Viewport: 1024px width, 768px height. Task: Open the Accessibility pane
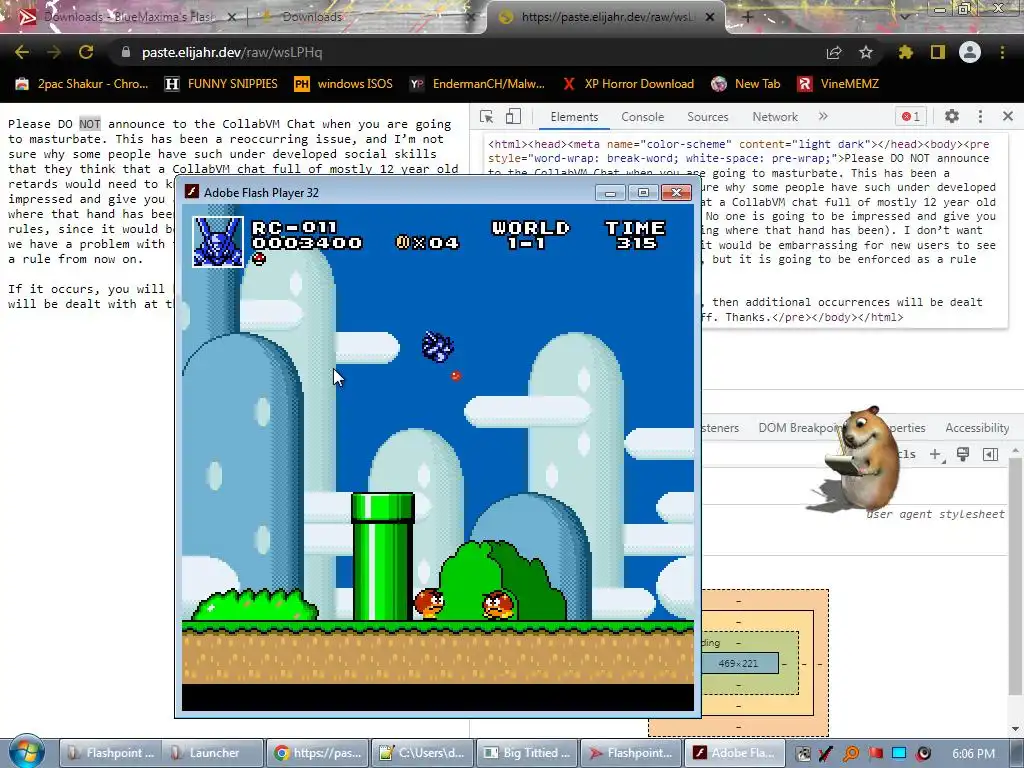pyautogui.click(x=977, y=428)
